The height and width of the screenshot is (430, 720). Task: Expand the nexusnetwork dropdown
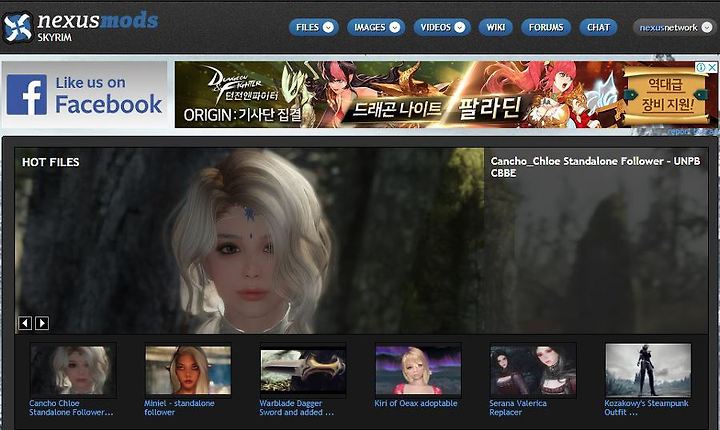click(675, 28)
